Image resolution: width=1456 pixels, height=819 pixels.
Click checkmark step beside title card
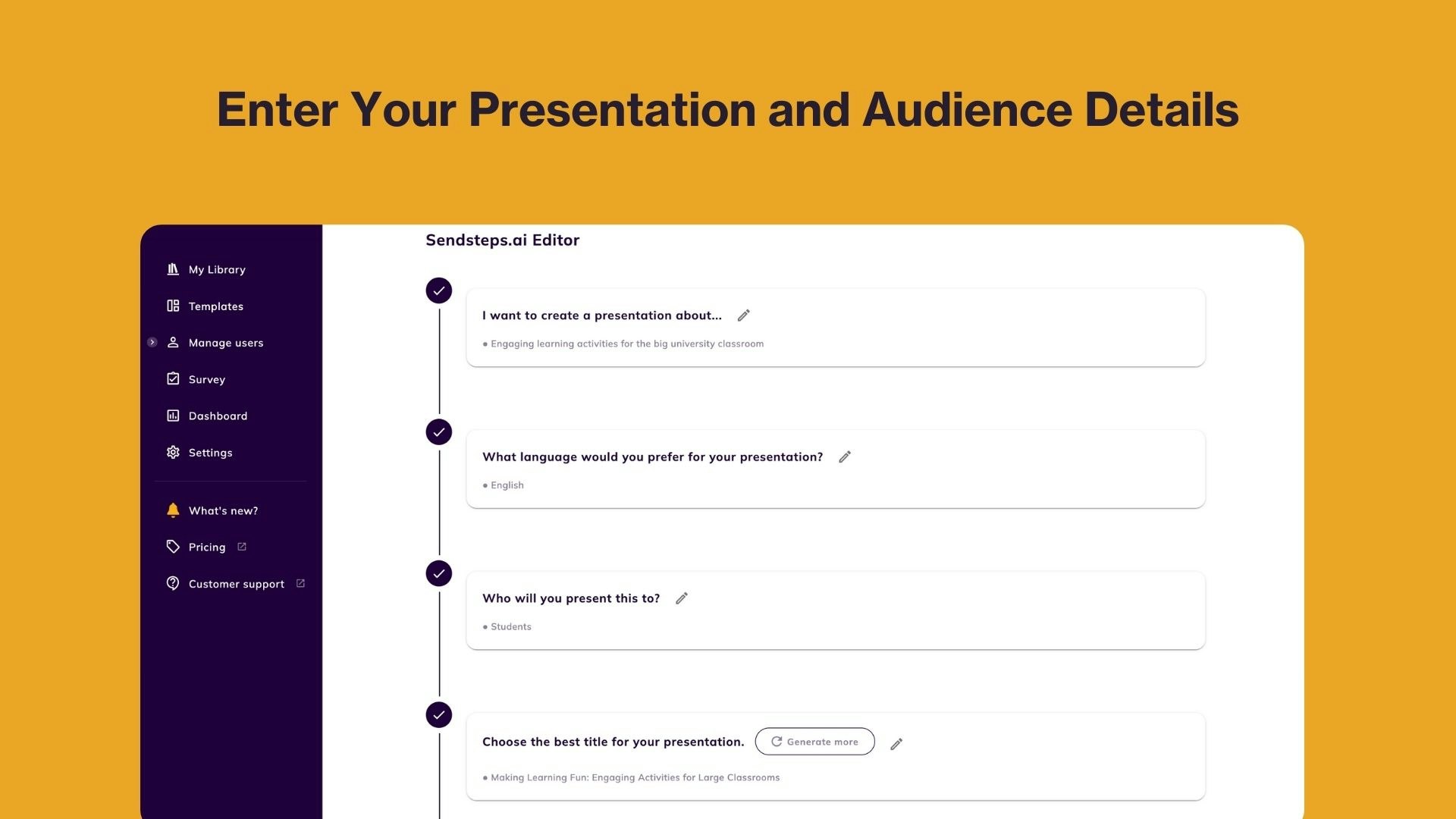[x=439, y=715]
